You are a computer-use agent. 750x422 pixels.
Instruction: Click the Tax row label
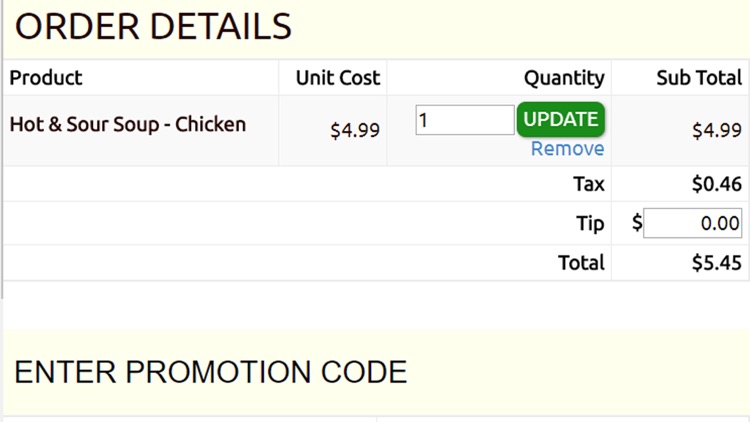(588, 184)
